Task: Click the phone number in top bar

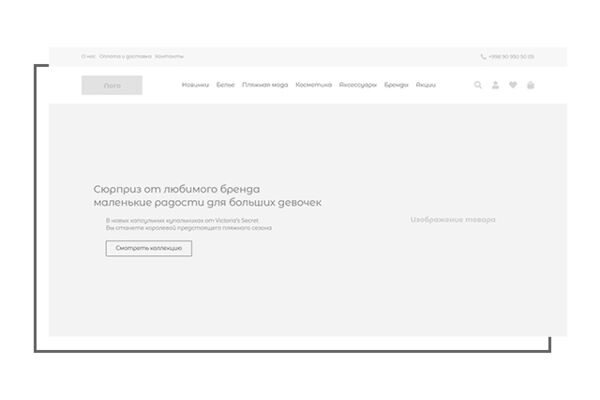Action: [511, 57]
